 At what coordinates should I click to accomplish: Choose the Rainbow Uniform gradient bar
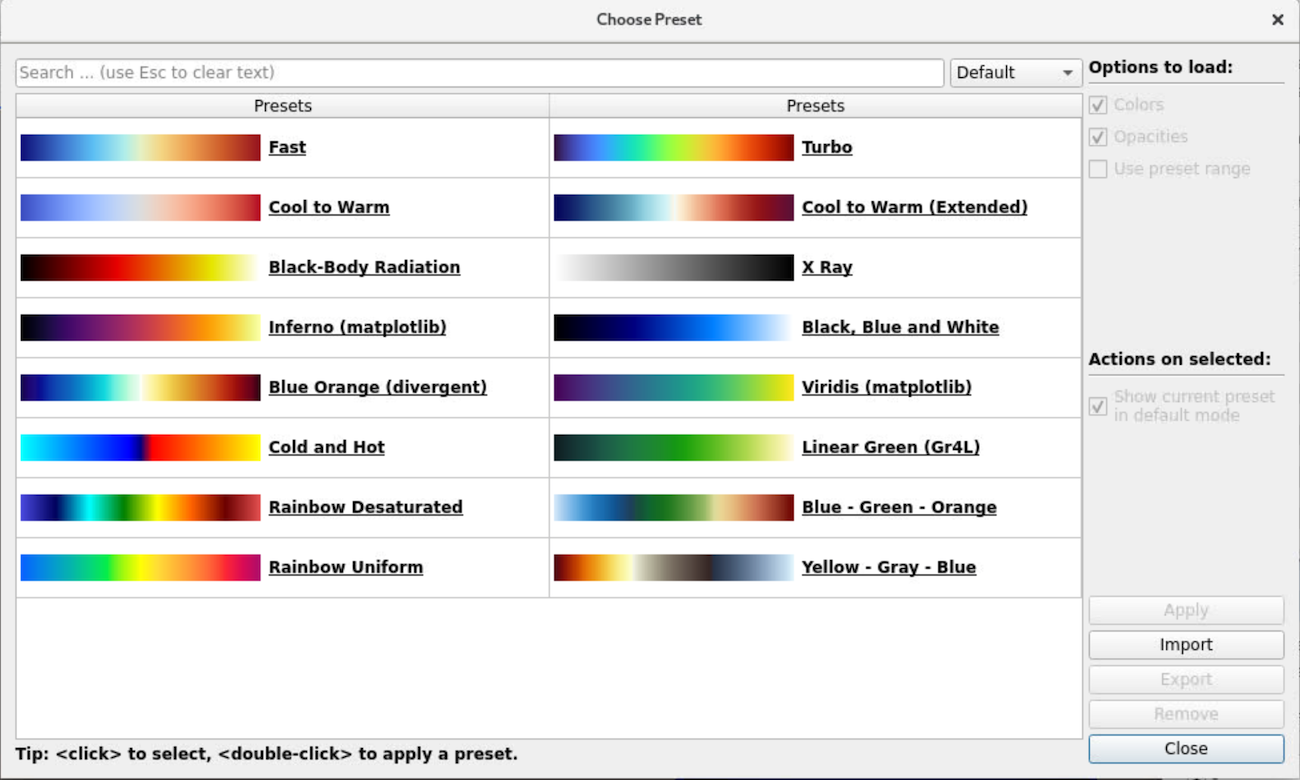pyautogui.click(x=140, y=567)
